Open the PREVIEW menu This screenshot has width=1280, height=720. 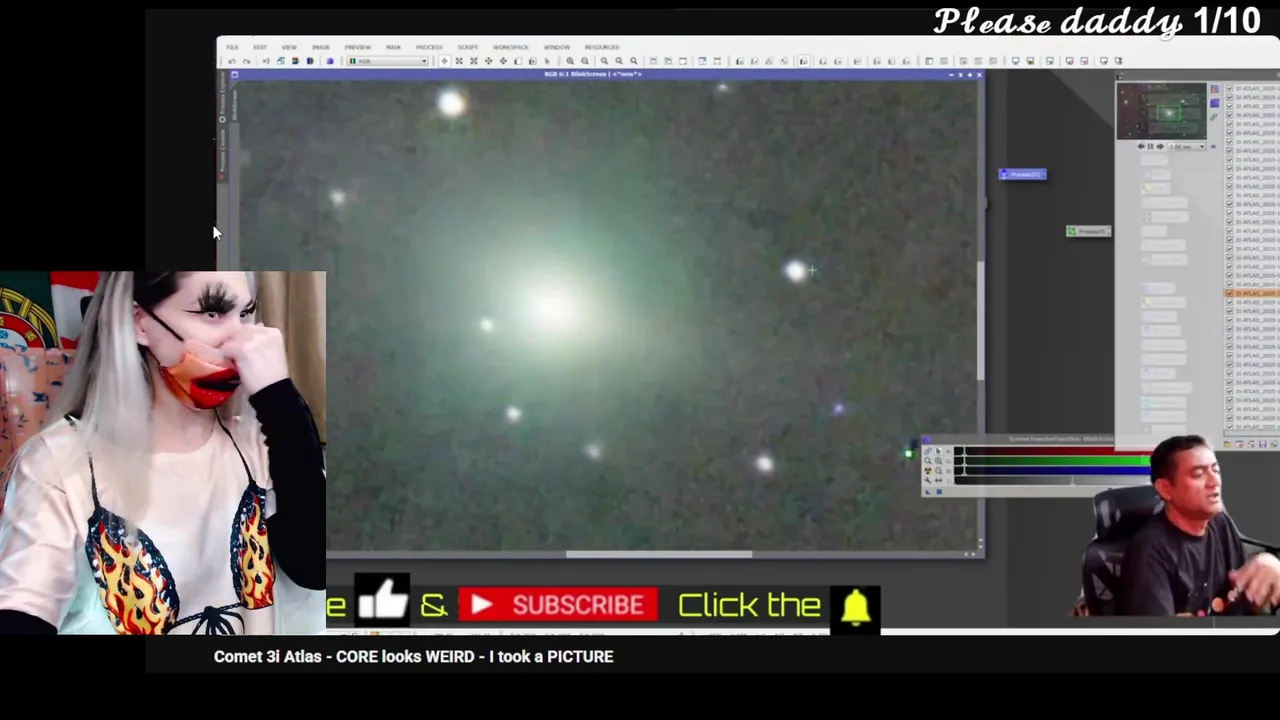pyautogui.click(x=358, y=47)
